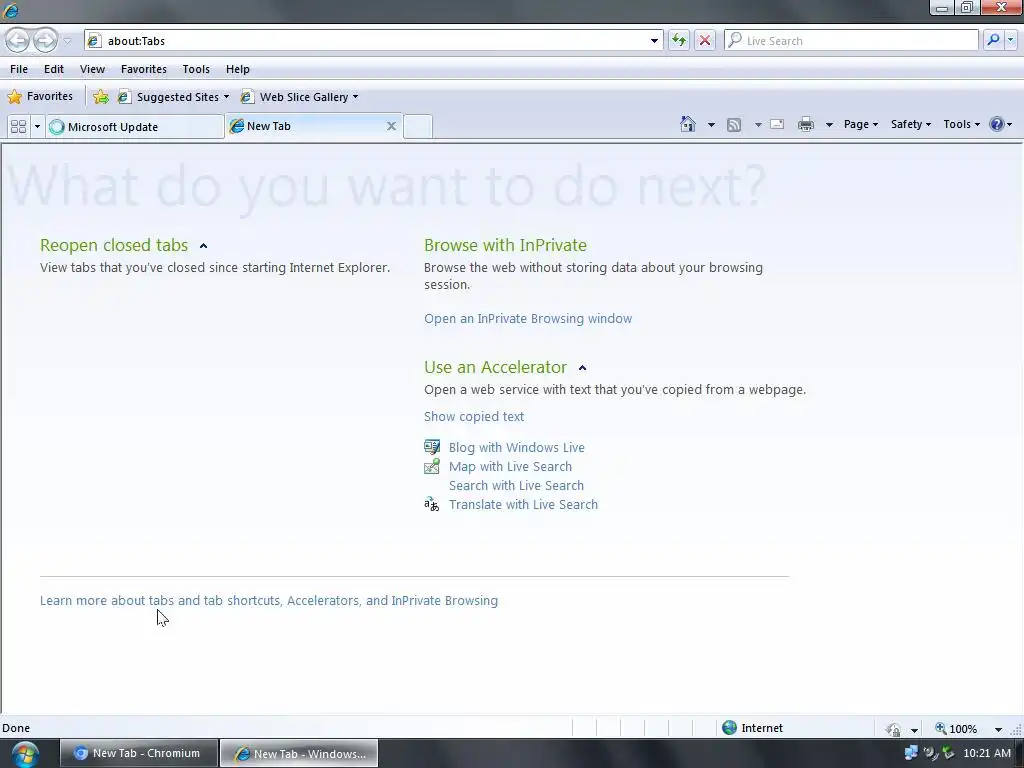Image resolution: width=1024 pixels, height=768 pixels.
Task: Switch to New Tab - Chromium taskbar button
Action: point(138,753)
